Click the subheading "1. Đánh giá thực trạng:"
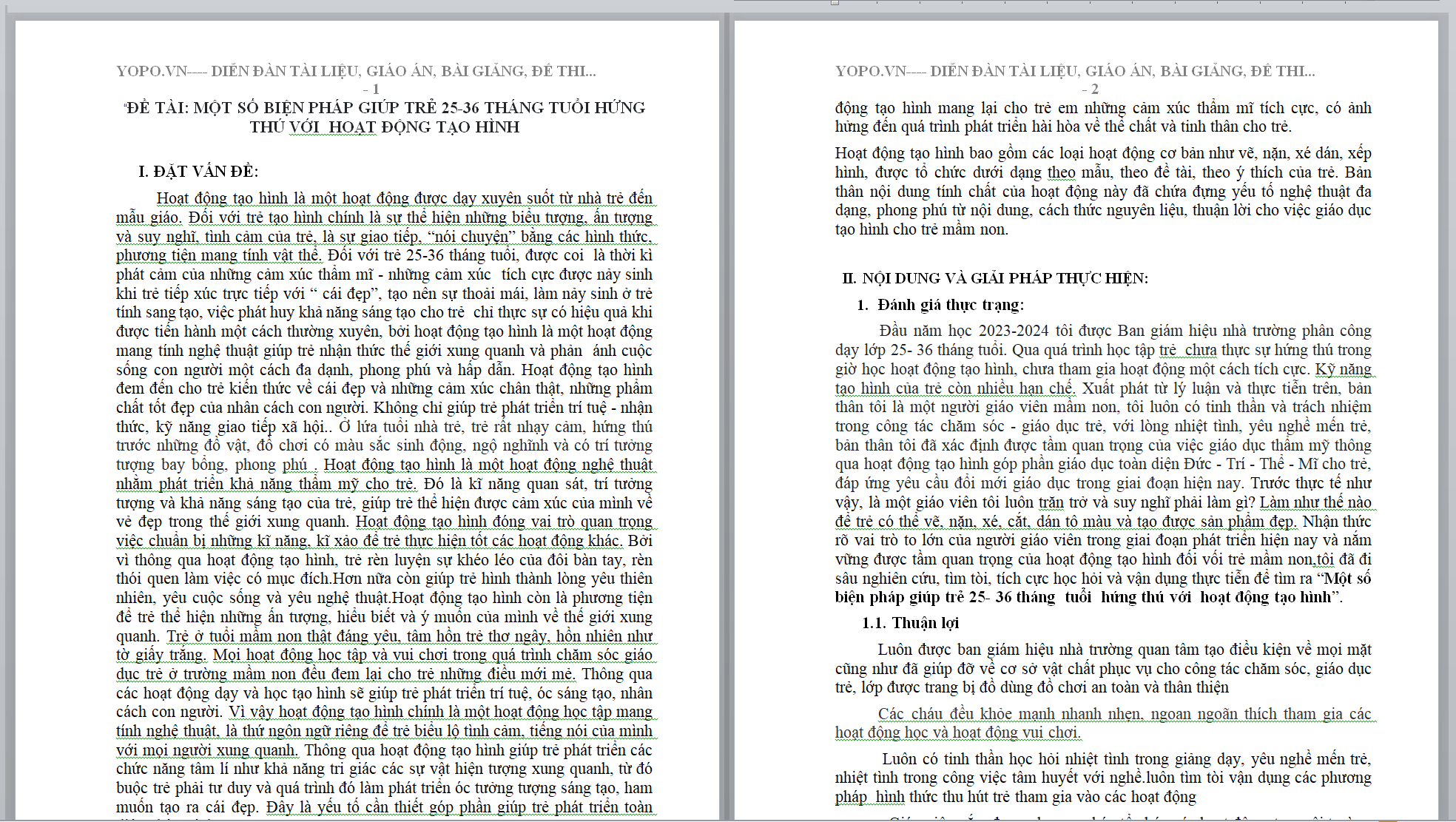The width and height of the screenshot is (1456, 822). (x=940, y=305)
